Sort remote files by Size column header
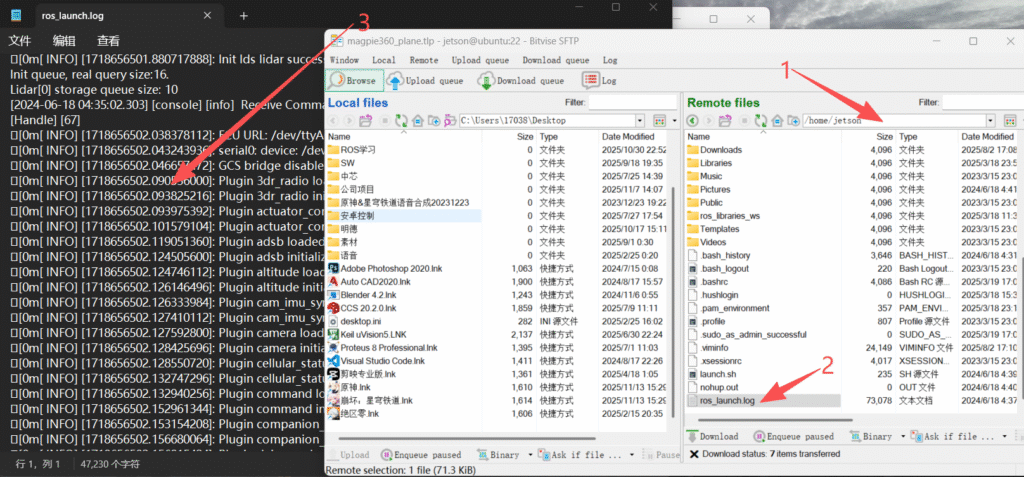 pyautogui.click(x=884, y=136)
